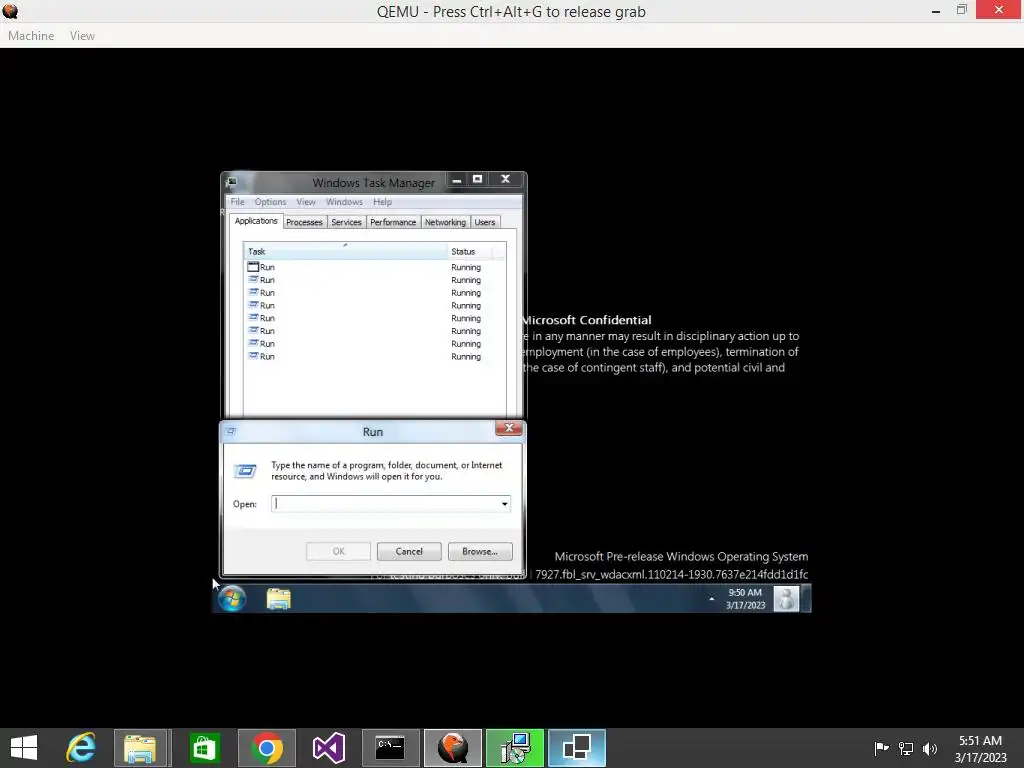Expand the Open combo box dropdown arrow
This screenshot has height=768, width=1024.
pos(504,504)
